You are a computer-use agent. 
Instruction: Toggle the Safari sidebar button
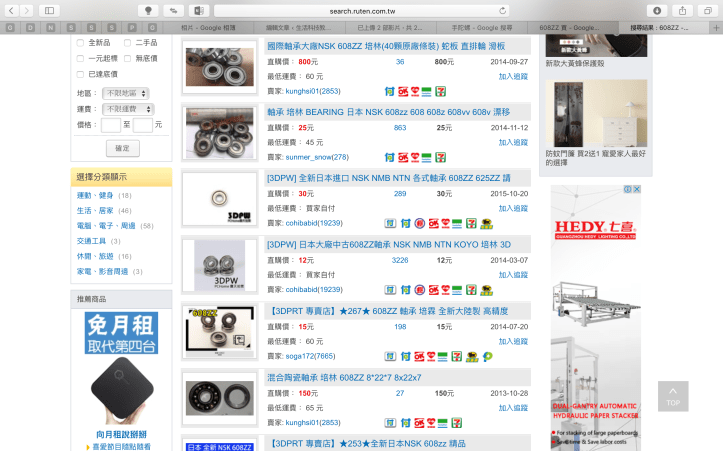tap(49, 10)
